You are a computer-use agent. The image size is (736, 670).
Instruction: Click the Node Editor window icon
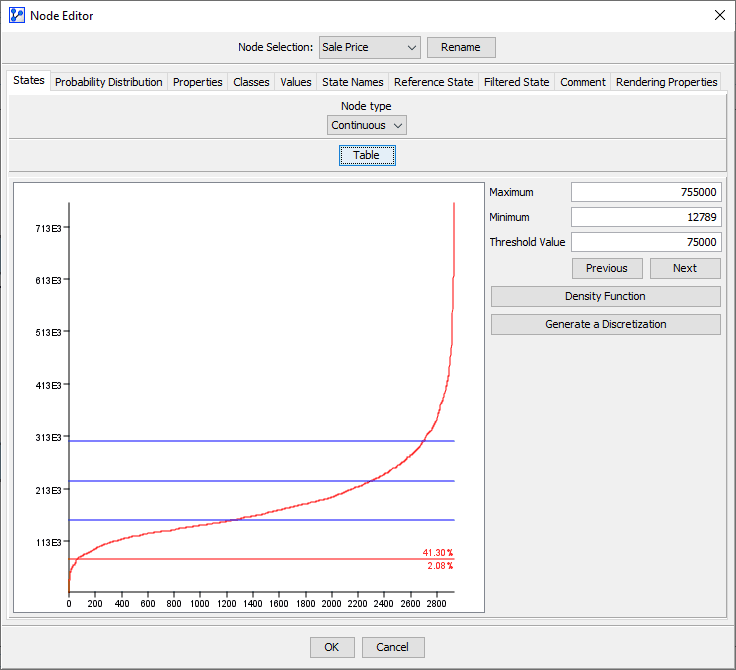pyautogui.click(x=16, y=15)
